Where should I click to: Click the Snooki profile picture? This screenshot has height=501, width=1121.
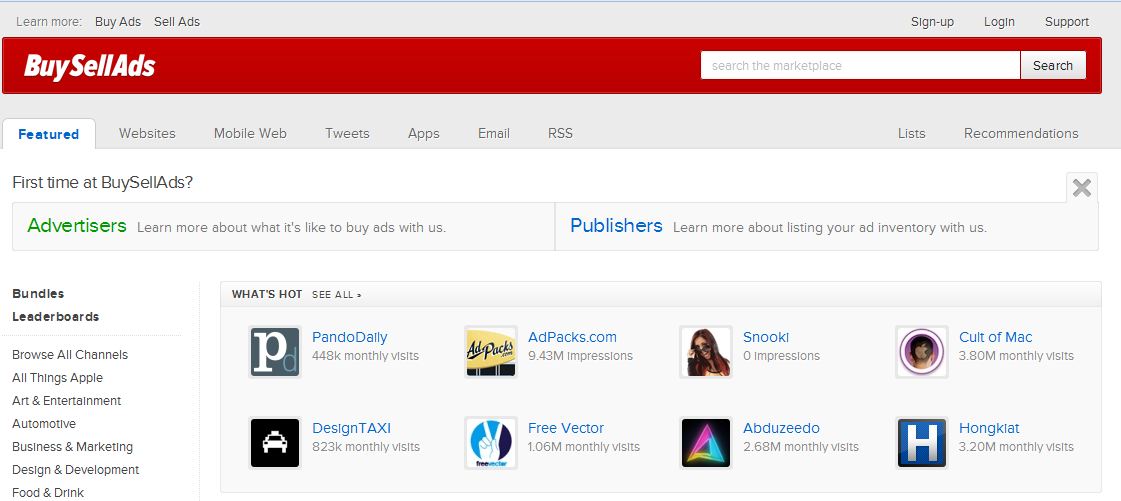705,352
